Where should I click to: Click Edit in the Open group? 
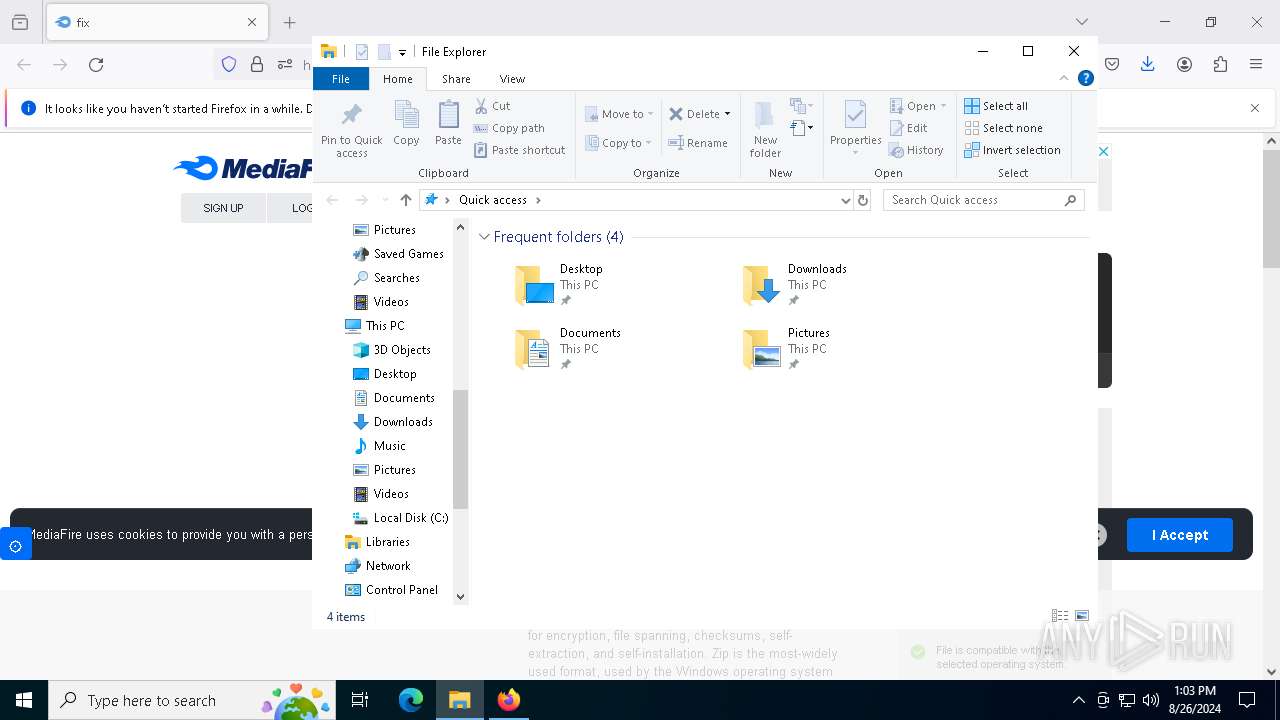click(909, 128)
